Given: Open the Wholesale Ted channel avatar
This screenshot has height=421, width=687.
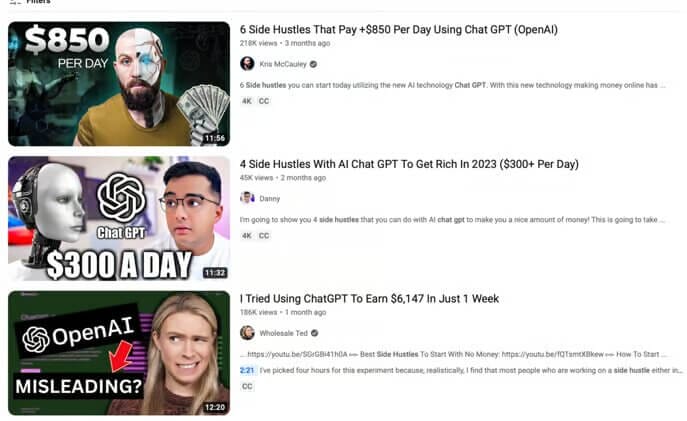Looking at the screenshot, I should tap(247, 333).
